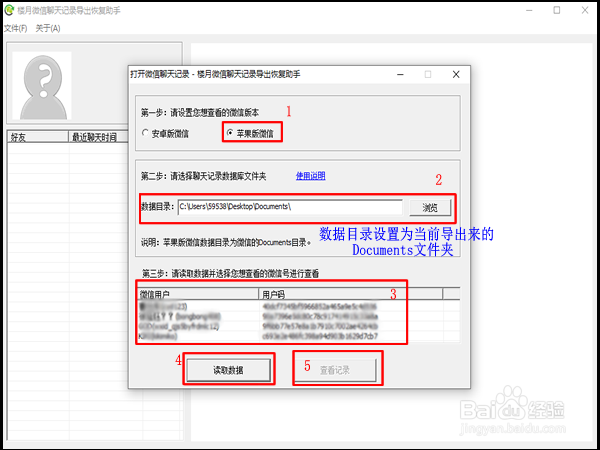Open the 文件(F) menu
This screenshot has width=600, height=450.
tap(16, 28)
